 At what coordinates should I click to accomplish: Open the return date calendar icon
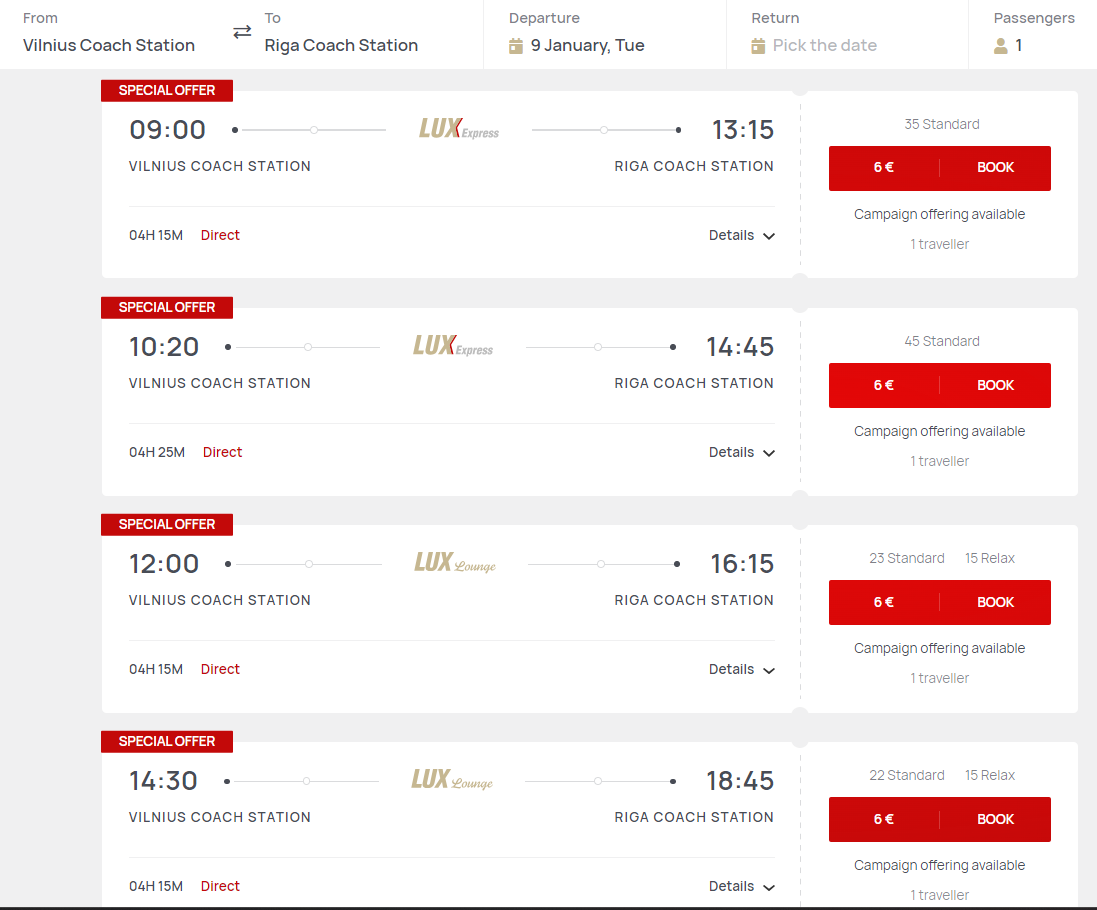pyautogui.click(x=758, y=46)
